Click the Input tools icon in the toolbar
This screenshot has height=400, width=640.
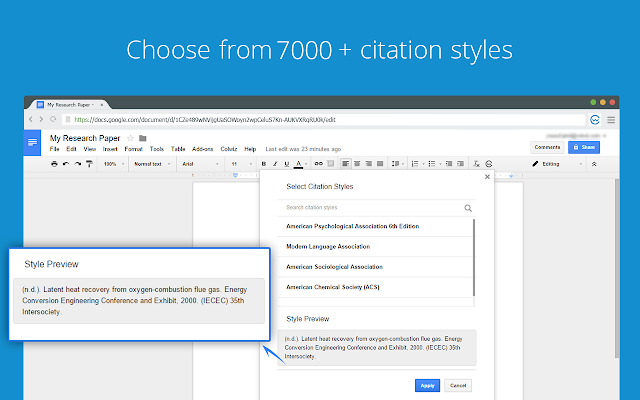(489, 164)
